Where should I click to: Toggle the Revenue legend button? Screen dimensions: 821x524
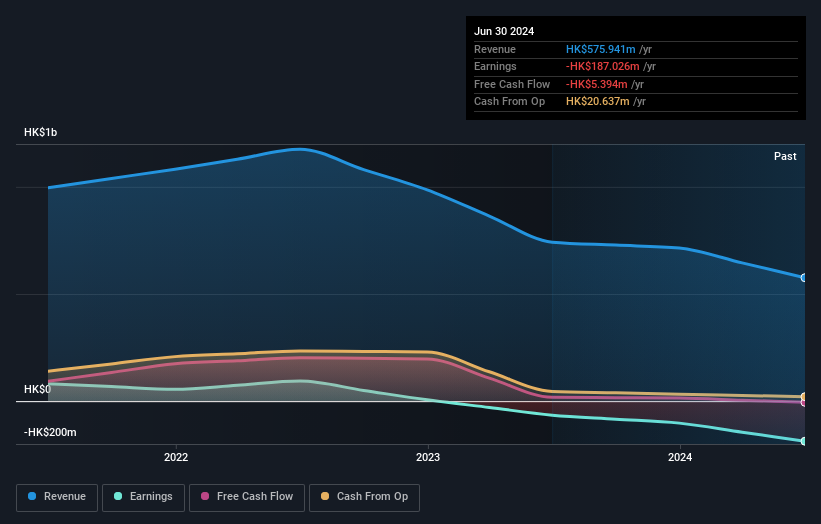click(x=57, y=497)
